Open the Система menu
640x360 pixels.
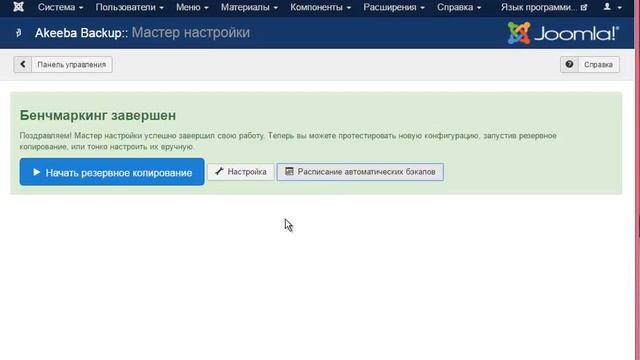click(x=60, y=7)
